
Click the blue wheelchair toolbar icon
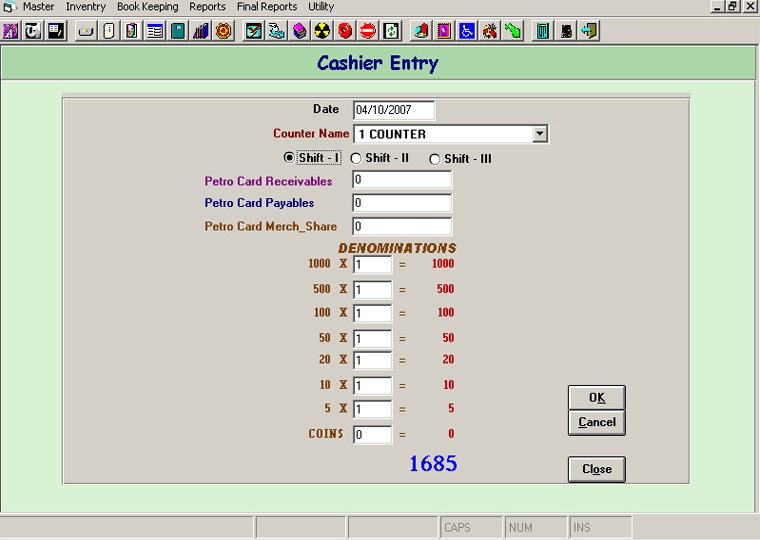pos(467,31)
